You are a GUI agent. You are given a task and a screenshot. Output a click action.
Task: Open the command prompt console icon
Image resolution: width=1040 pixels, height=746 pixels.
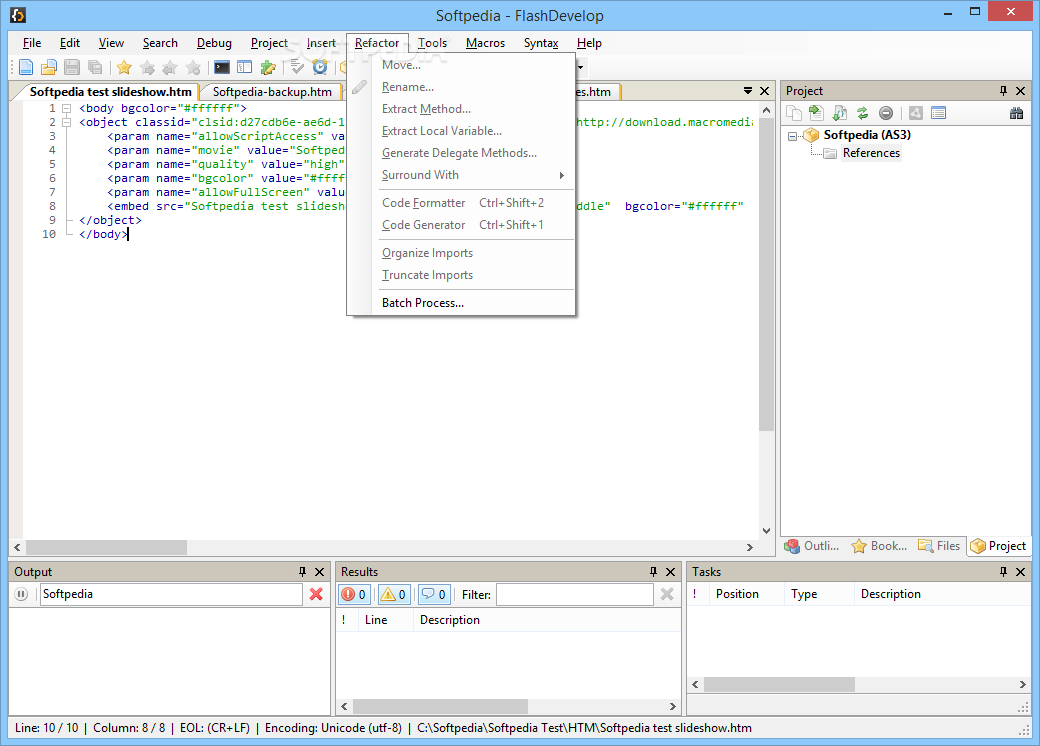point(222,67)
